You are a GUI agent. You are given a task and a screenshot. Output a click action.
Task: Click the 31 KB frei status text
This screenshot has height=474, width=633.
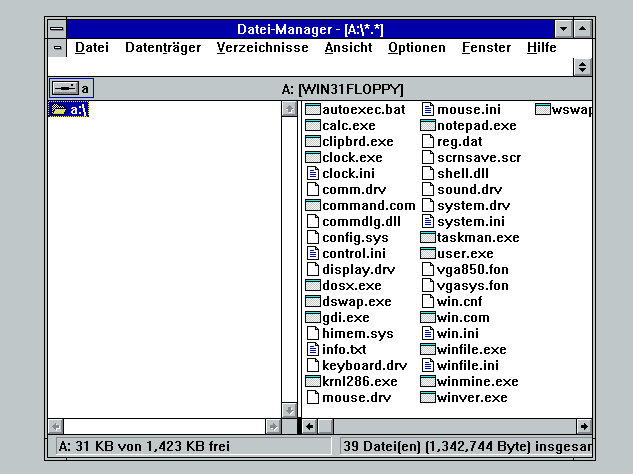coord(144,447)
